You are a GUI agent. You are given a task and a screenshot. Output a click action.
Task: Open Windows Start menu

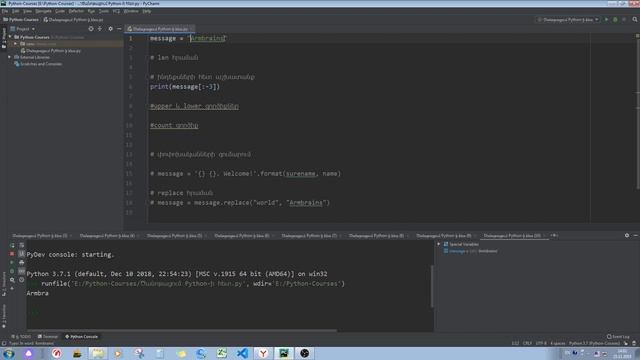coord(9,353)
